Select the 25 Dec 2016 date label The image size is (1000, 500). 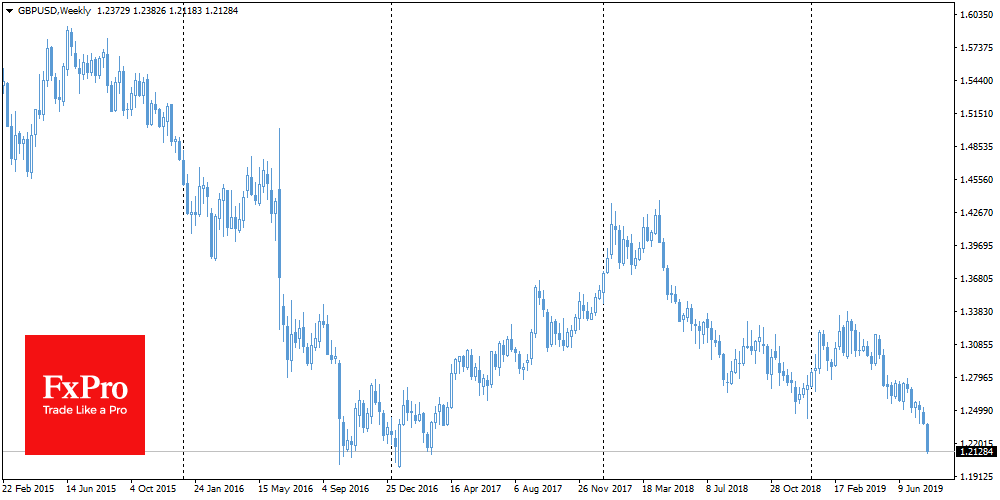coord(412,490)
